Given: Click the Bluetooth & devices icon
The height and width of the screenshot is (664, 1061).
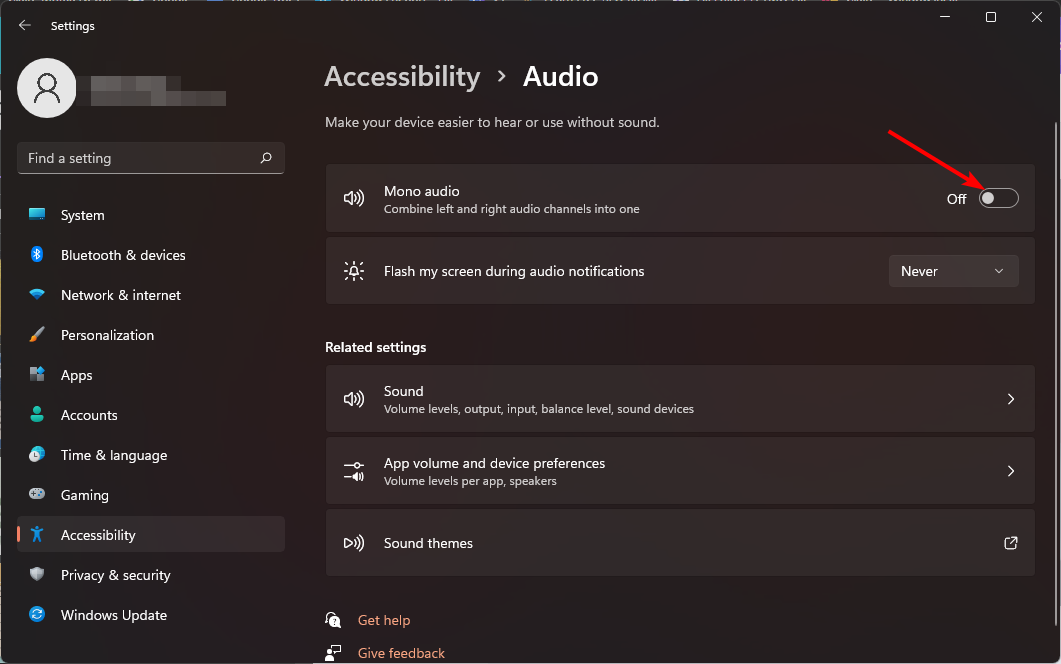Looking at the screenshot, I should coord(37,255).
